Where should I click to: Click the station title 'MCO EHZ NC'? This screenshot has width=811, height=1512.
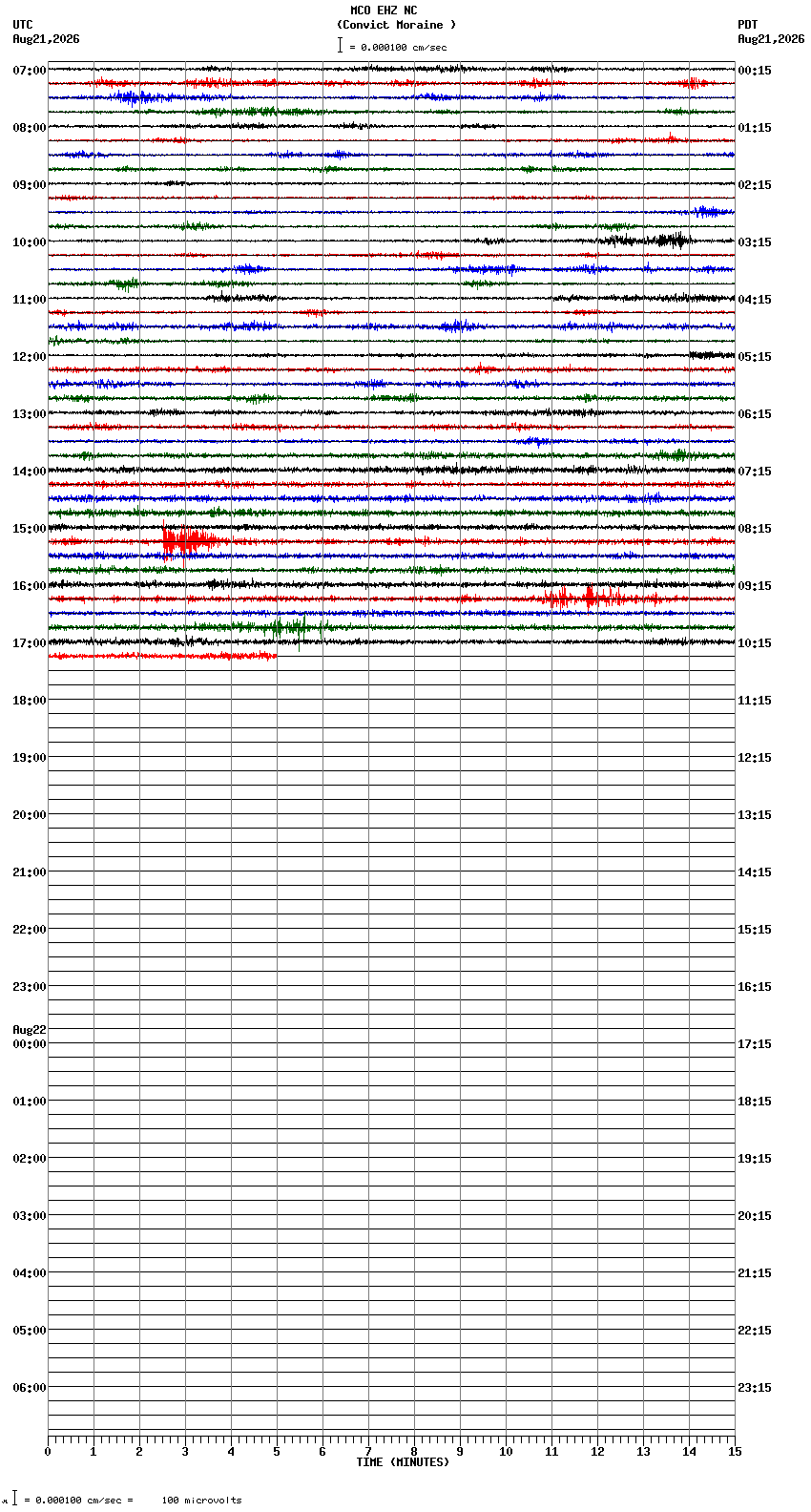[384, 10]
